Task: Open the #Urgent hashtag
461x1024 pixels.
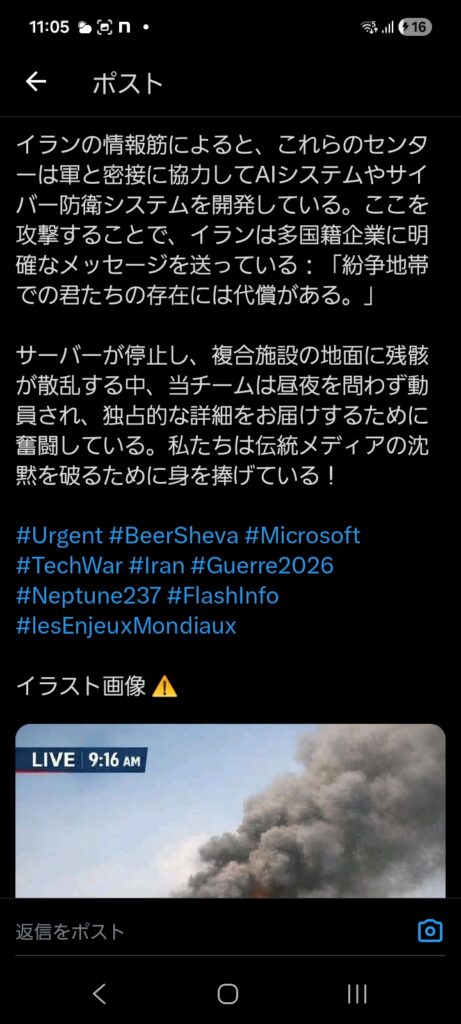Action: coord(59,536)
